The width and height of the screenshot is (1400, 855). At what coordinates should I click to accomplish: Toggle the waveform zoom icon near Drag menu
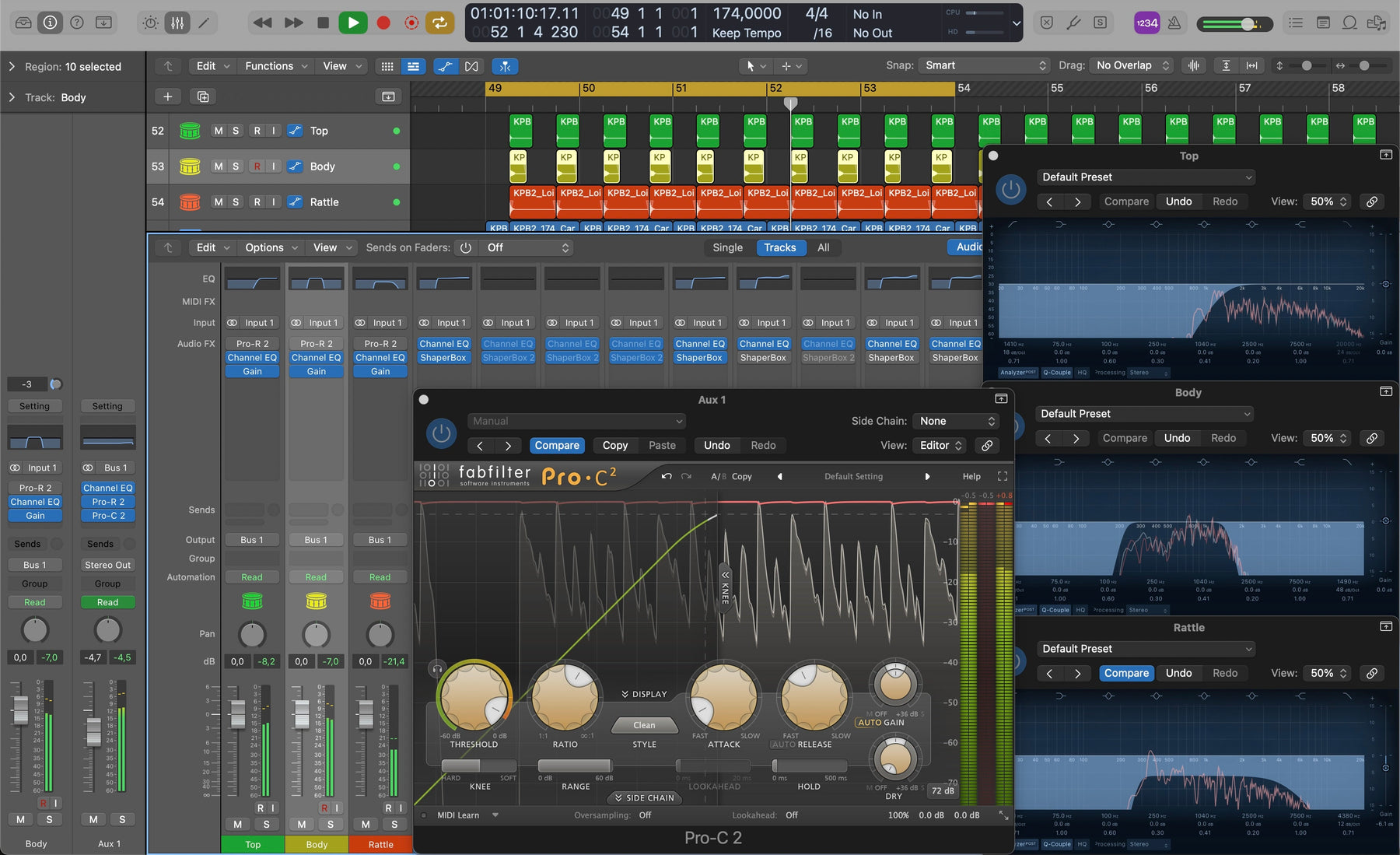click(x=1194, y=65)
